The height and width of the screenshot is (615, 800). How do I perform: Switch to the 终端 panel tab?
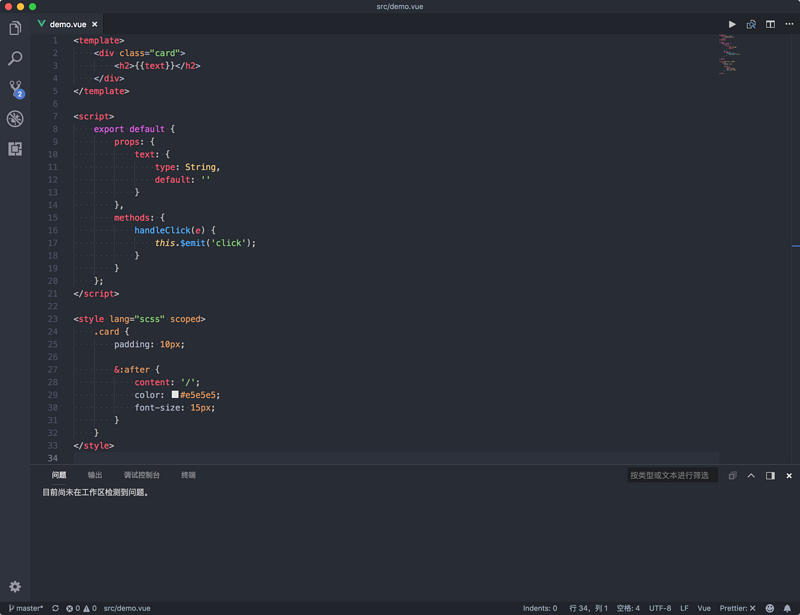click(x=188, y=475)
